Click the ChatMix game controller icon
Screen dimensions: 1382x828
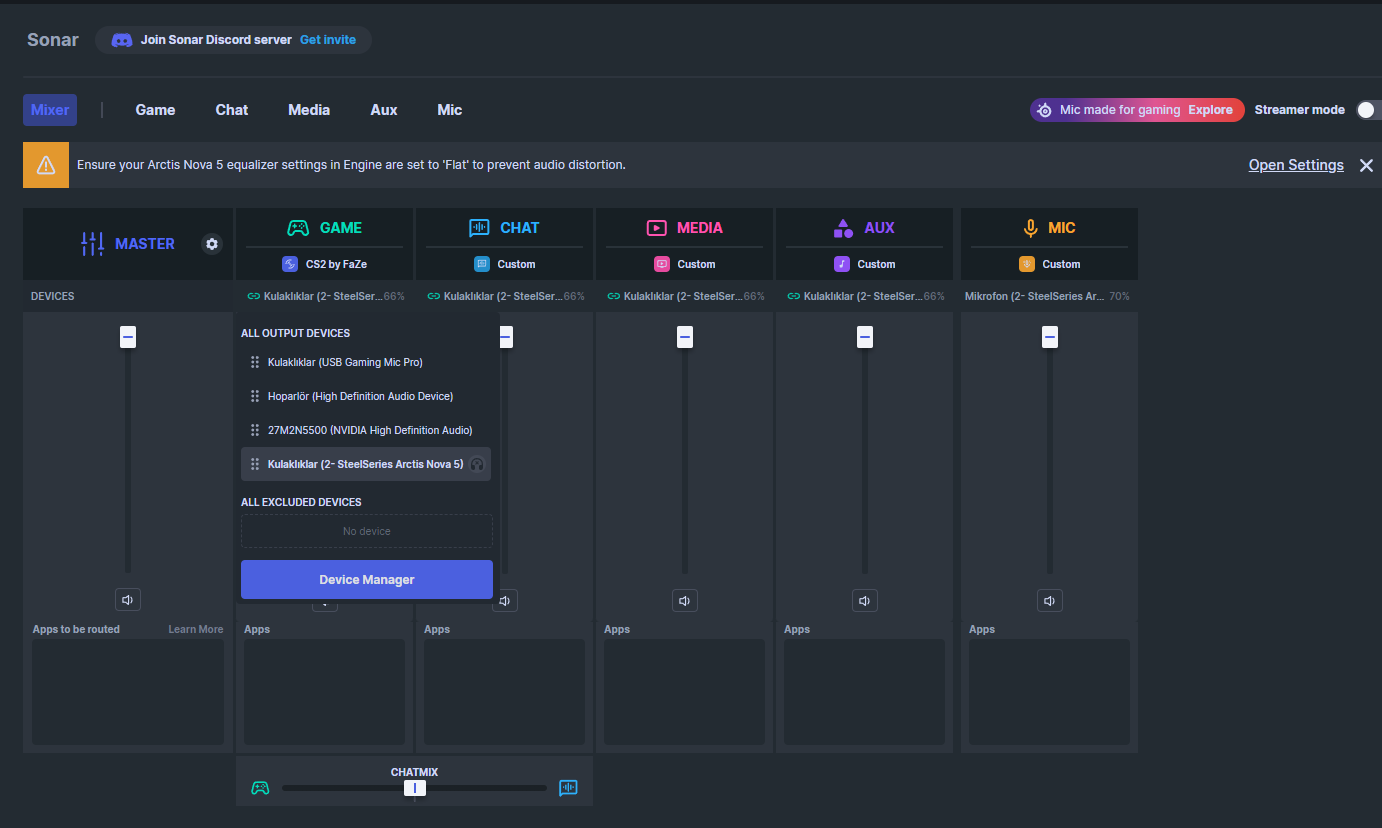260,788
